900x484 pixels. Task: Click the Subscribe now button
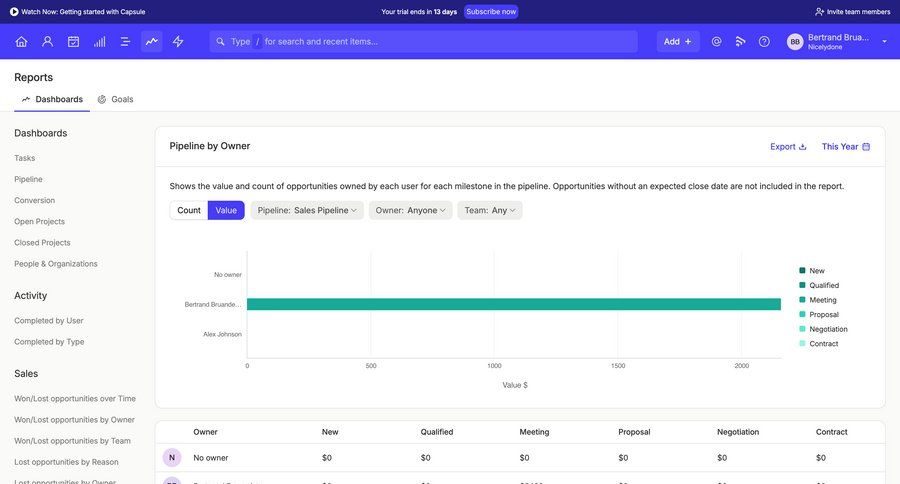tap(491, 12)
